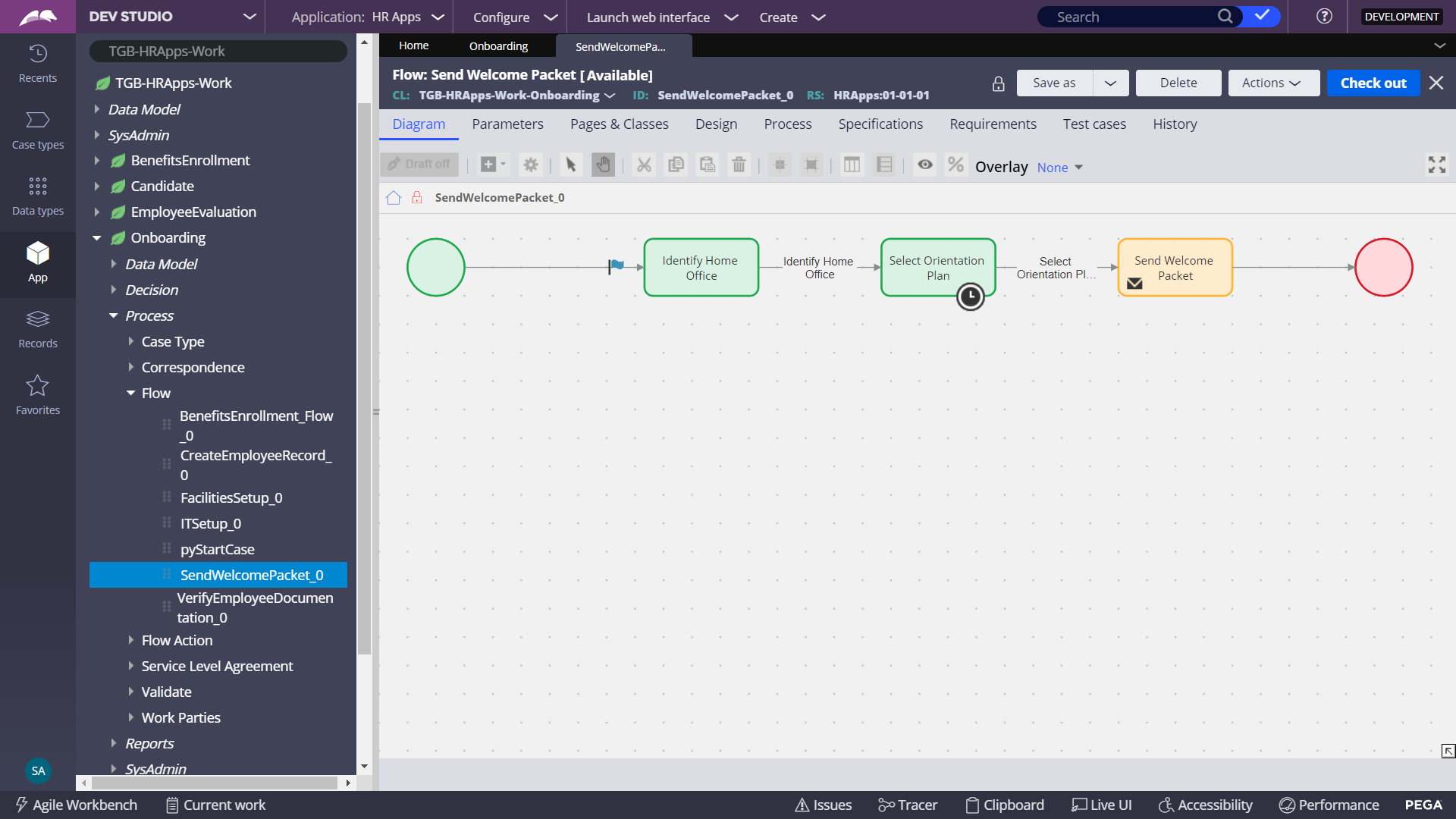Image resolution: width=1456 pixels, height=819 pixels.
Task: Expand the Flow Action tree node
Action: (x=130, y=641)
